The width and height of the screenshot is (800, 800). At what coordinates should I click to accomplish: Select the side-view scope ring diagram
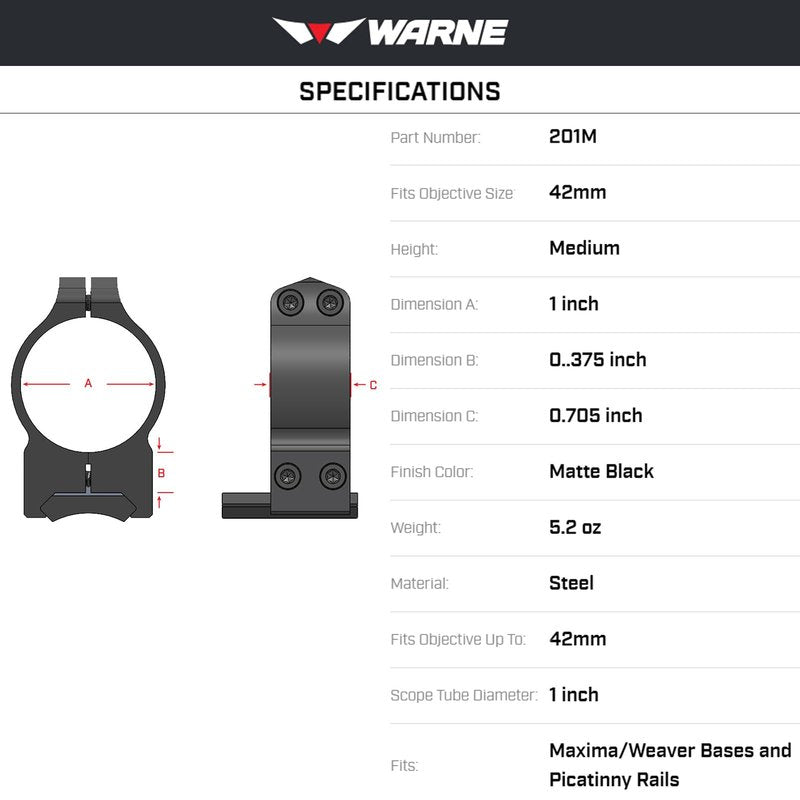(x=290, y=398)
